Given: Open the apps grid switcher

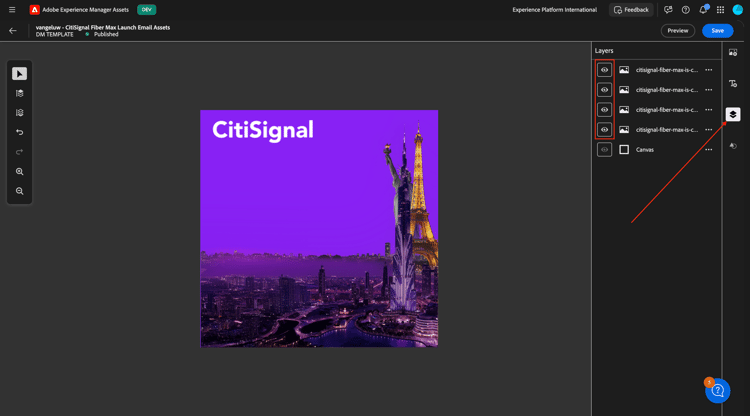Looking at the screenshot, I should [x=720, y=10].
